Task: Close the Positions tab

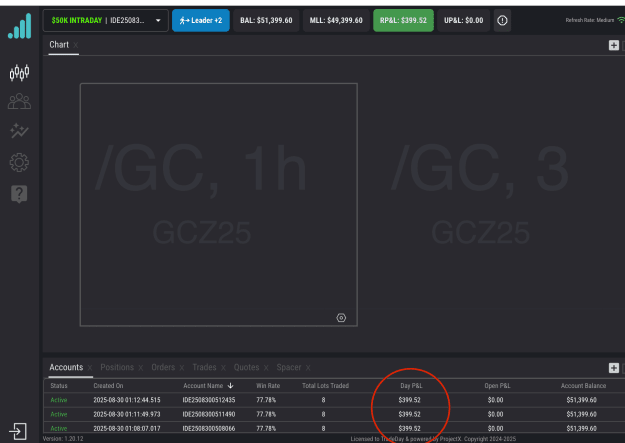Action: coord(141,368)
